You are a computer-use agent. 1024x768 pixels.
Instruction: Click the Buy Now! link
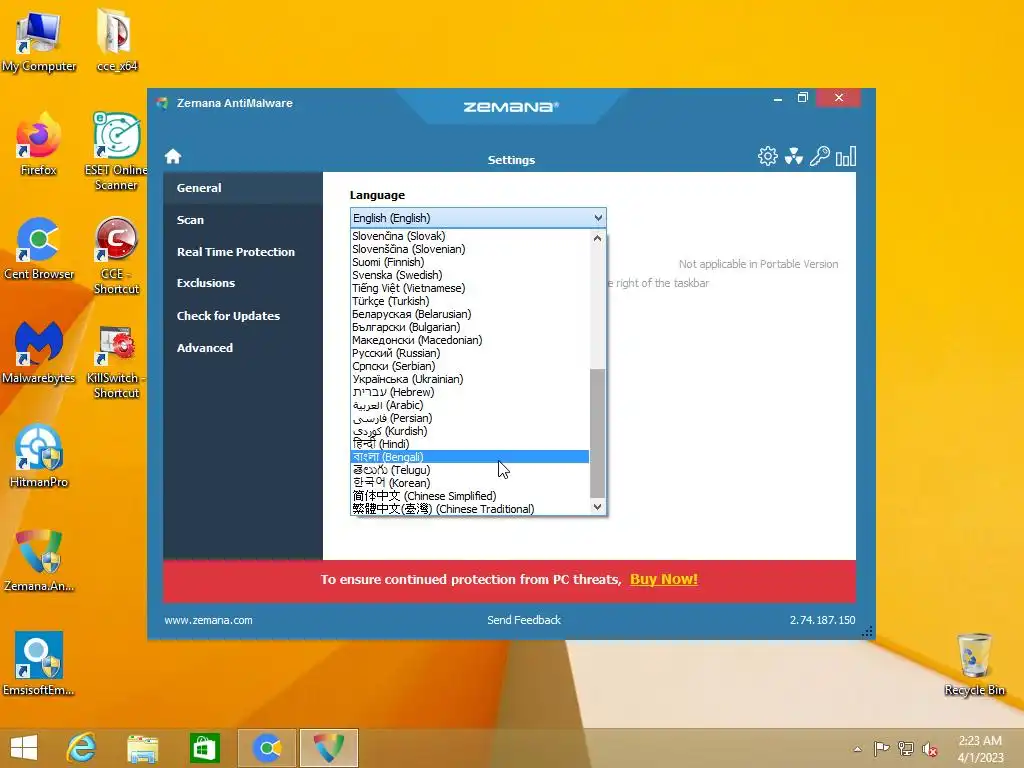(x=664, y=579)
